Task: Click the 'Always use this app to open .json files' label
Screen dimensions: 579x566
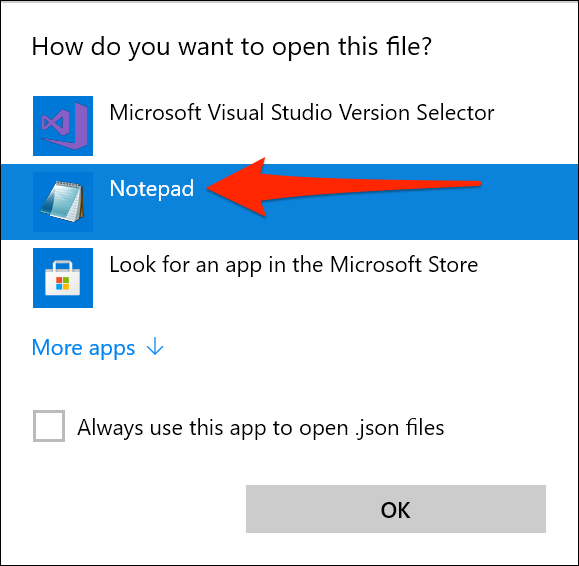Action: tap(261, 428)
